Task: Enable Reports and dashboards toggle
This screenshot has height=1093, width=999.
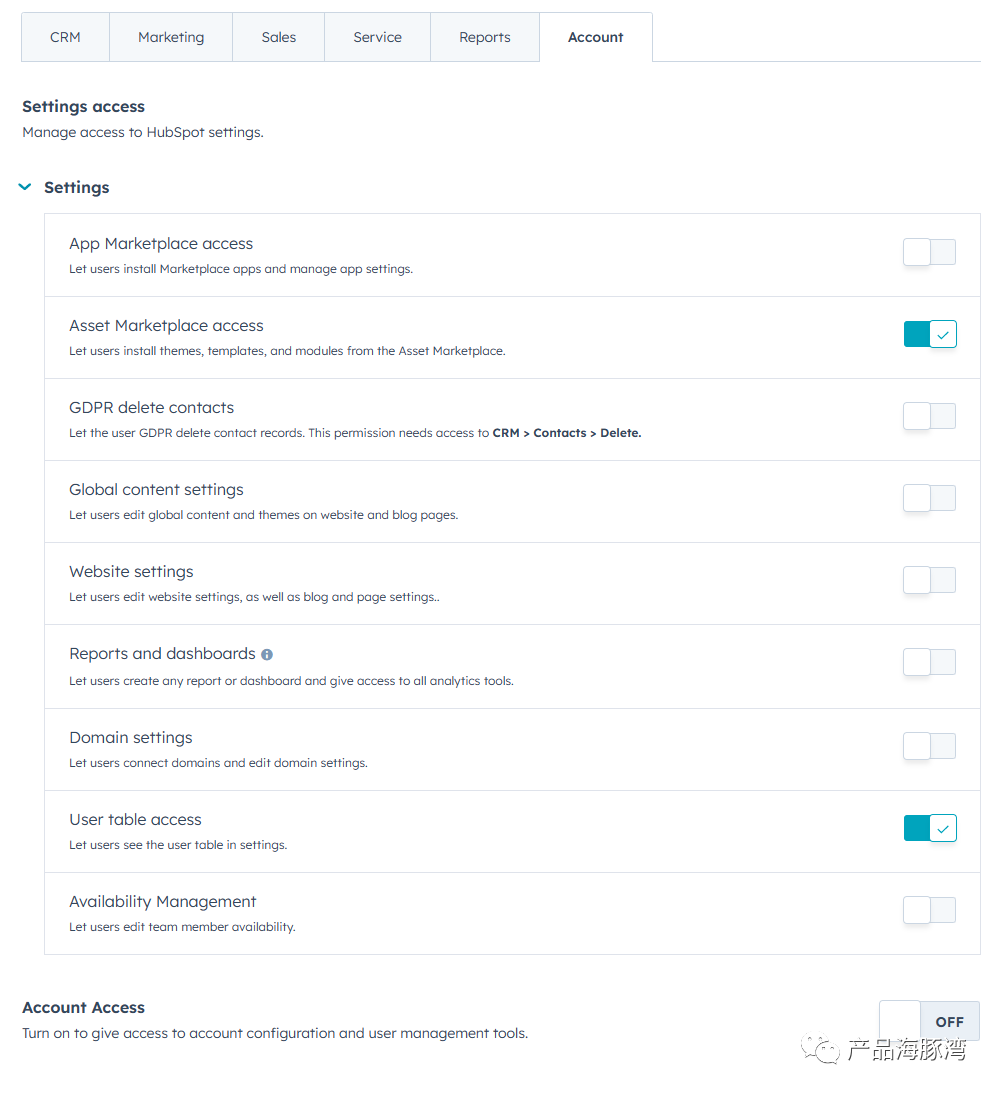Action: pos(929,662)
